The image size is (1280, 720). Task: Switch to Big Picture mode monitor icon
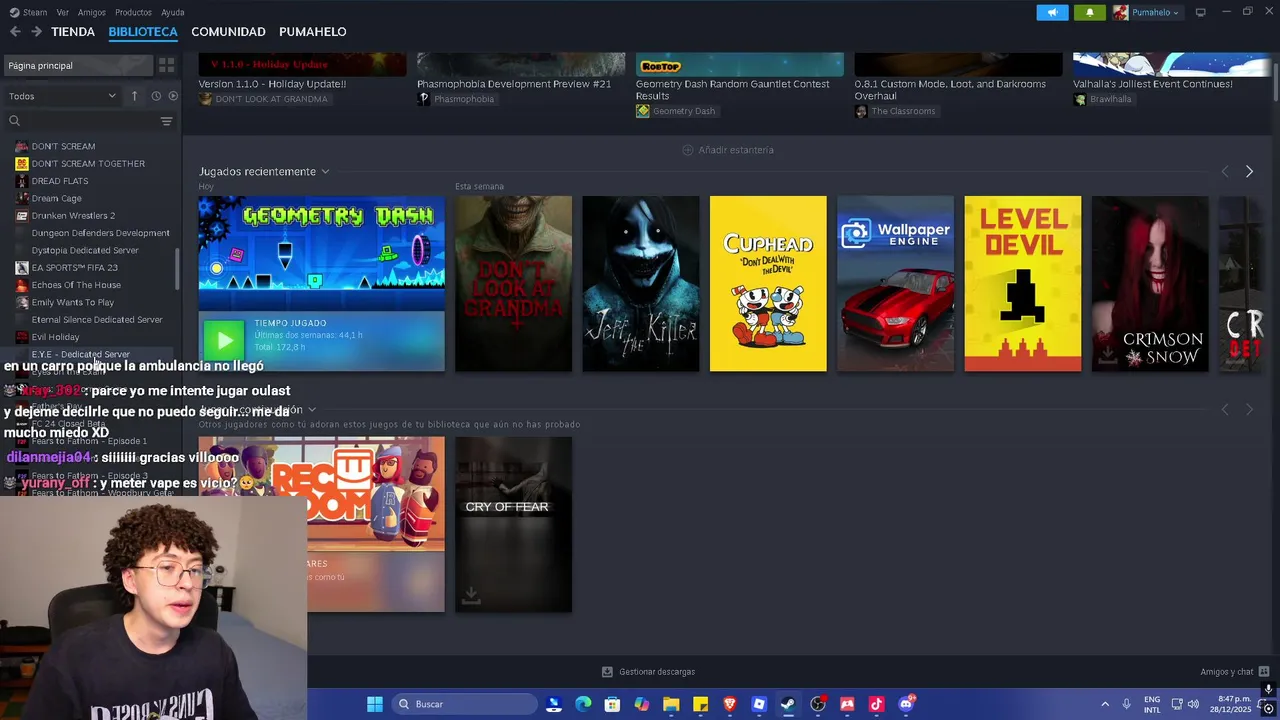(x=1200, y=12)
